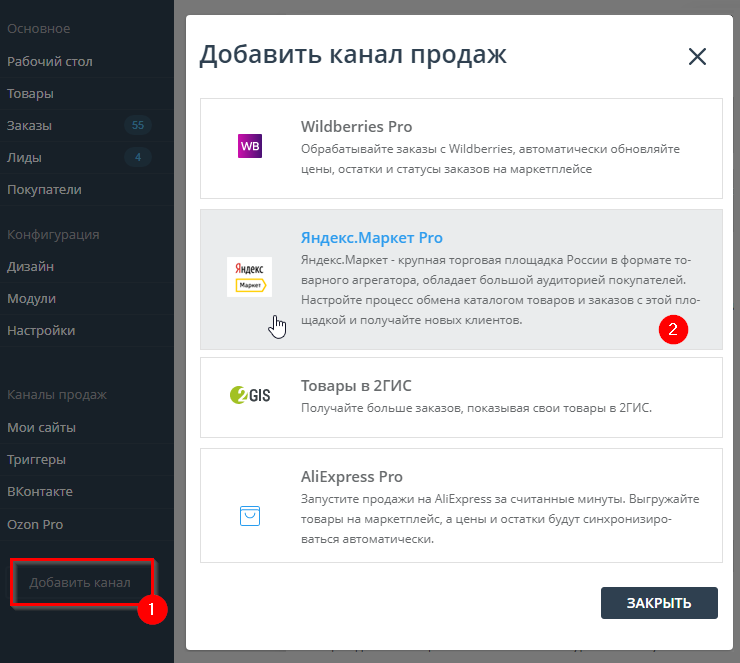Viewport: 740px width, 663px height.
Task: Click the leads count badge 4
Action: (x=138, y=158)
